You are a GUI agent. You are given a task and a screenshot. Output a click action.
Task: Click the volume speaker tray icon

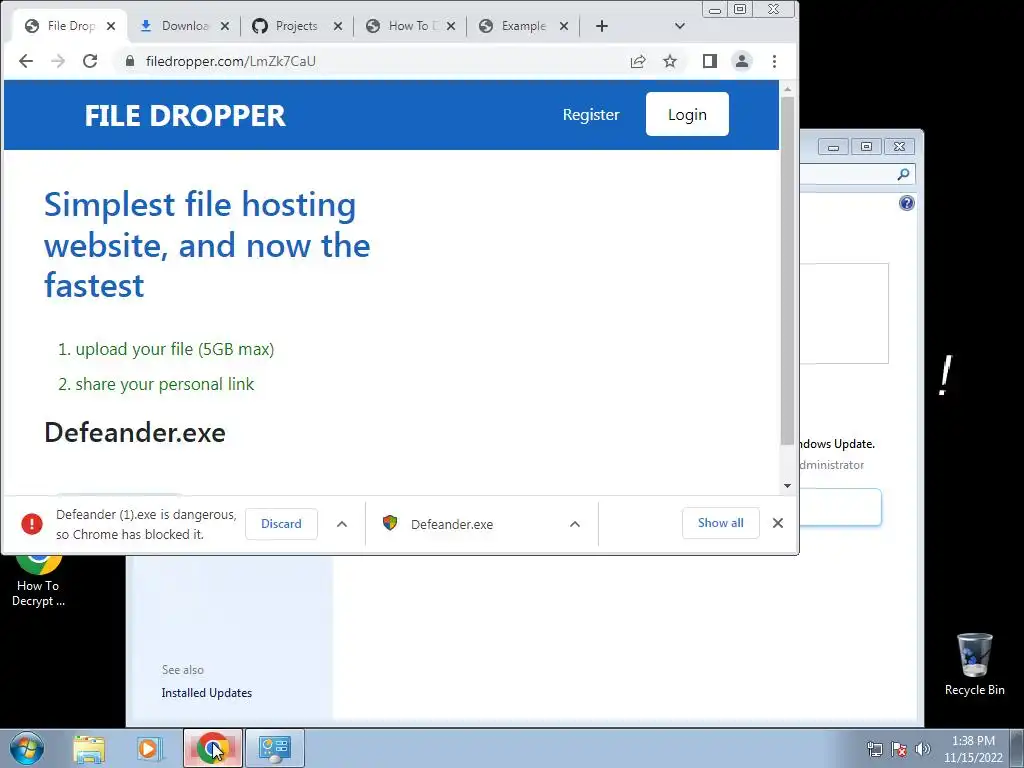(x=923, y=749)
